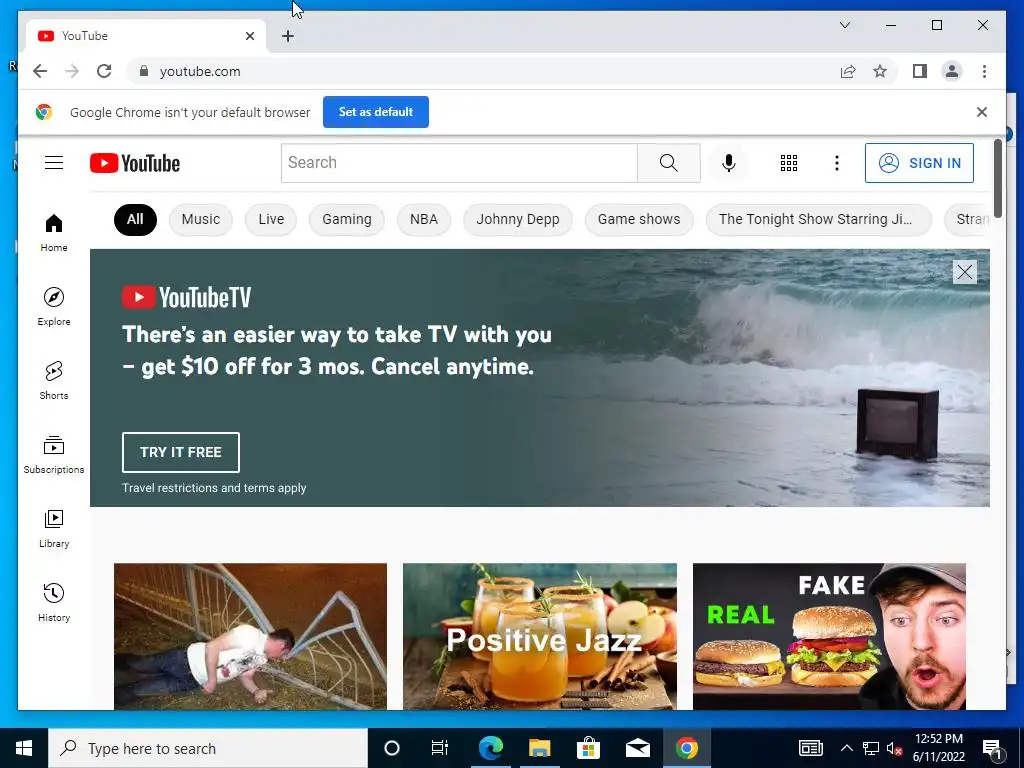Click the SIGN IN button
1024x768 pixels.
pyautogui.click(x=919, y=163)
